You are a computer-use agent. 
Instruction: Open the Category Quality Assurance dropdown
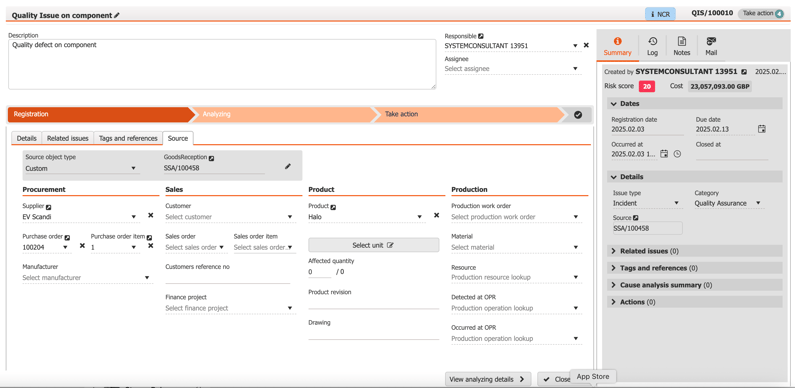point(758,203)
